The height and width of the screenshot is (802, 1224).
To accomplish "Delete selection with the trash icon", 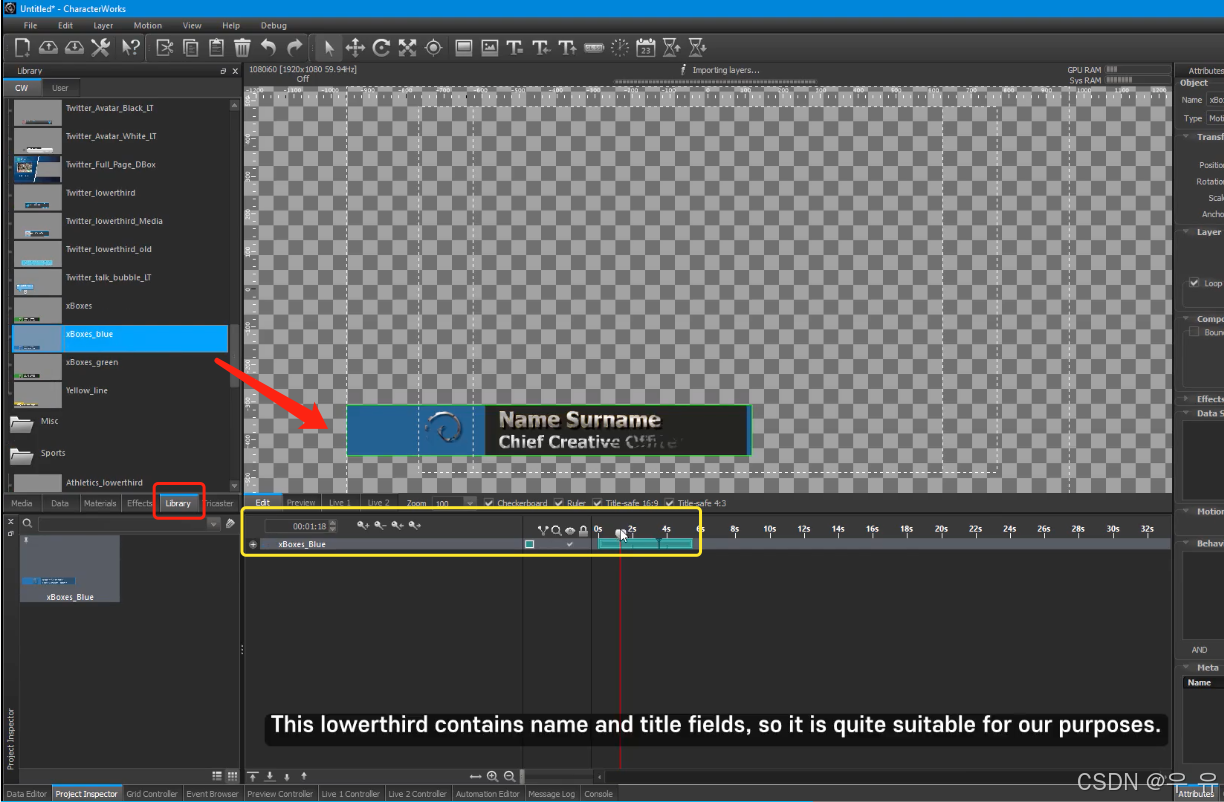I will click(x=242, y=47).
